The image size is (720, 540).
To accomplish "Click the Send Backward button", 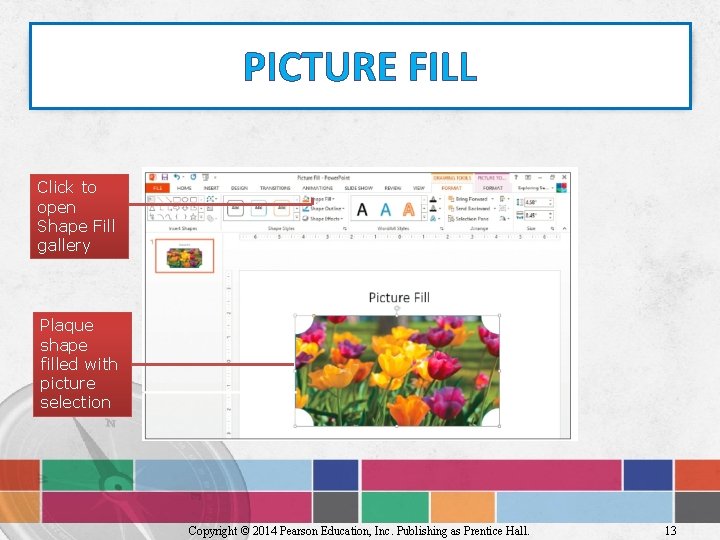I will click(x=469, y=208).
